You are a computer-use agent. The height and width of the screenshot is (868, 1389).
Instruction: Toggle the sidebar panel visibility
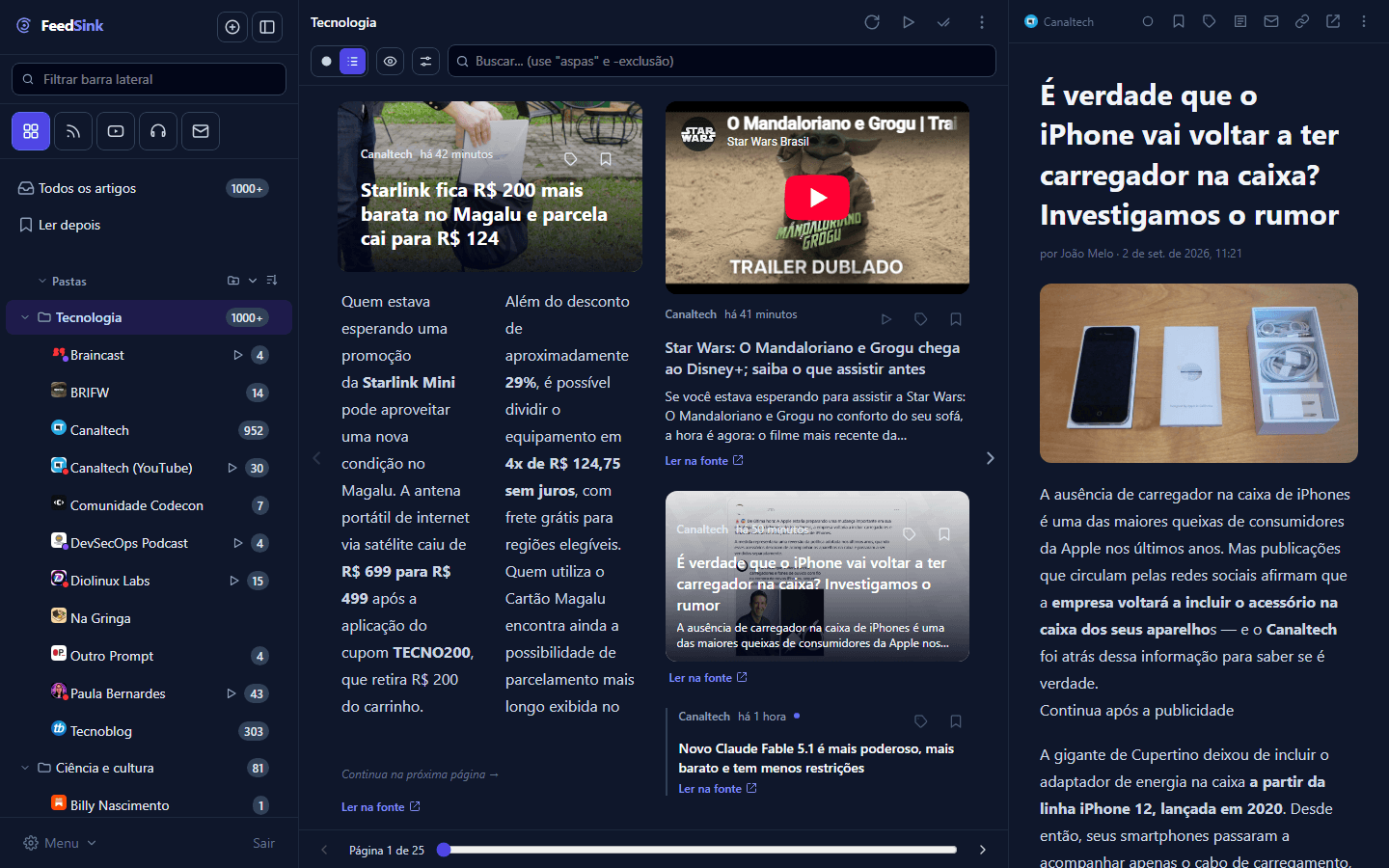point(267,27)
